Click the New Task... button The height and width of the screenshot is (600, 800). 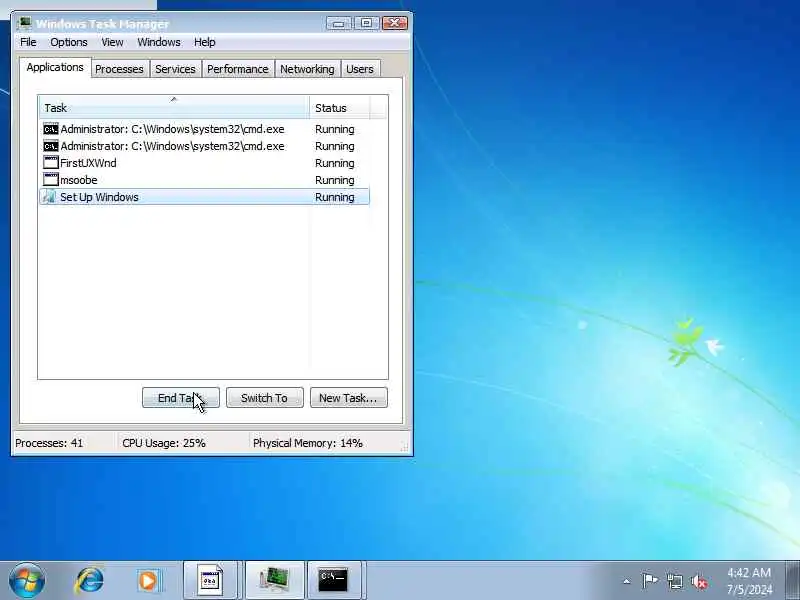click(348, 398)
